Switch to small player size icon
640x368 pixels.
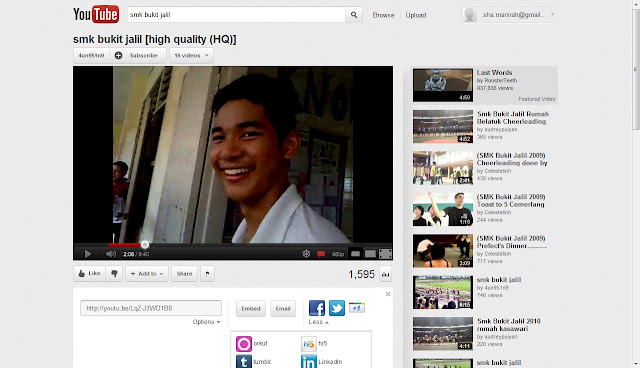(356, 254)
